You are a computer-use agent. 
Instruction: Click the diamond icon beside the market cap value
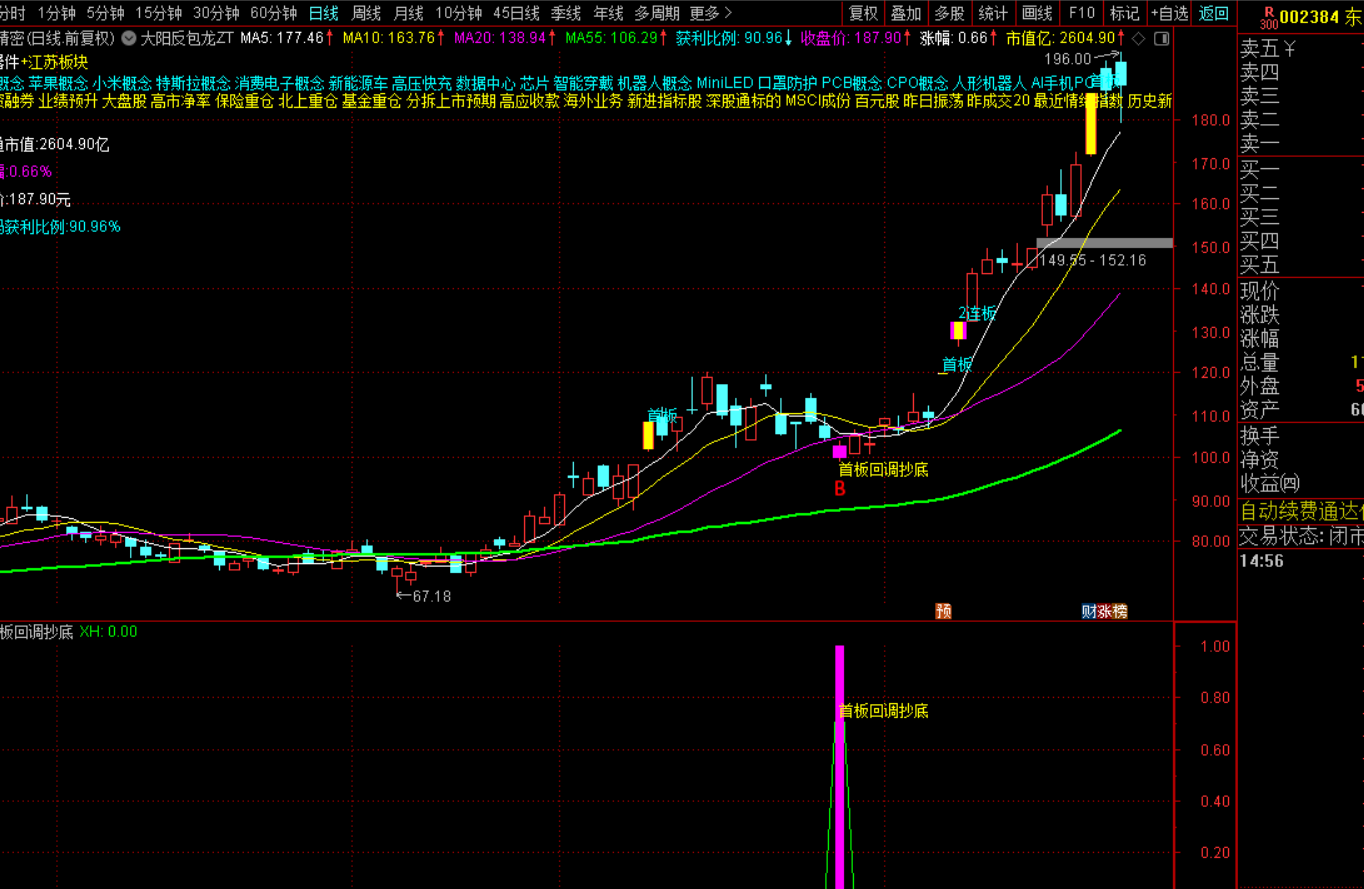click(1138, 38)
